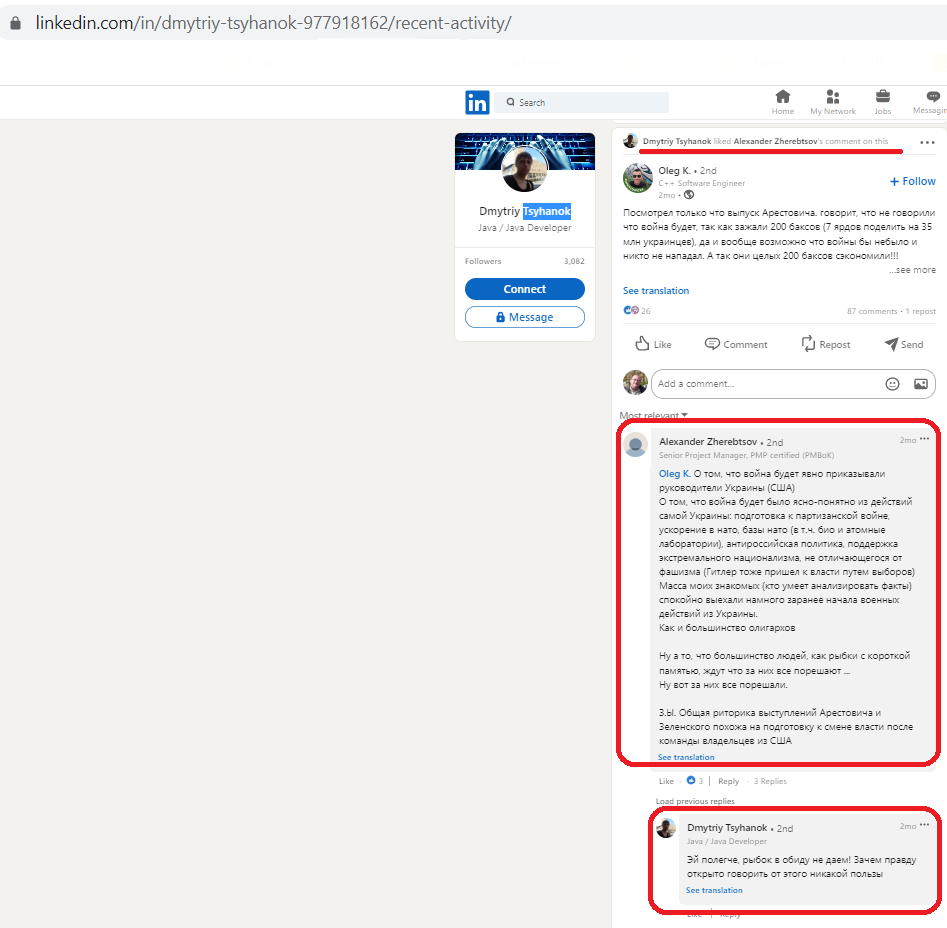Open the 26 reactions count
The image size is (947, 928).
637,310
